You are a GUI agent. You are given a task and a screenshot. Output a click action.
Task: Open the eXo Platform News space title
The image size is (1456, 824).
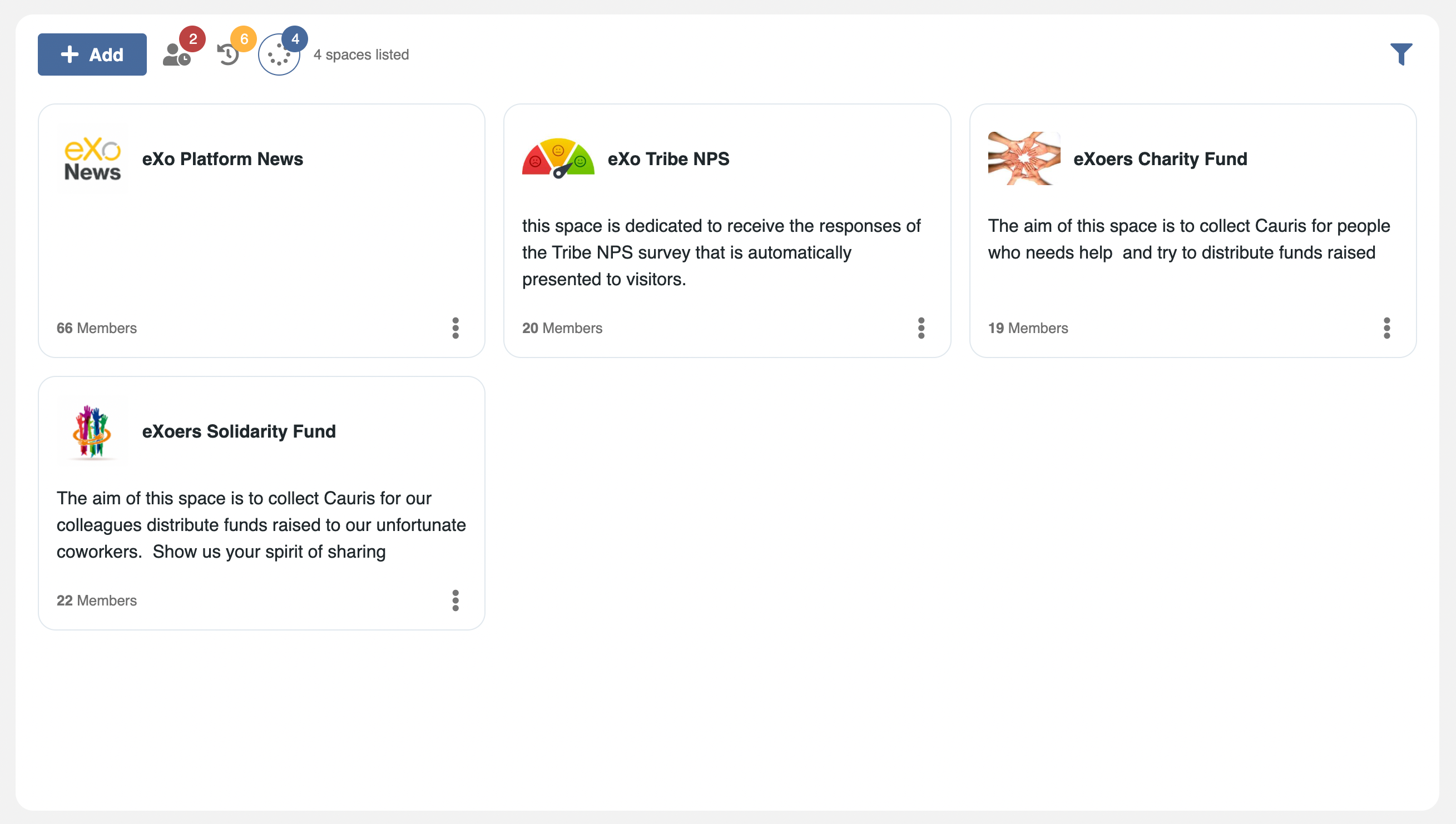(x=222, y=159)
